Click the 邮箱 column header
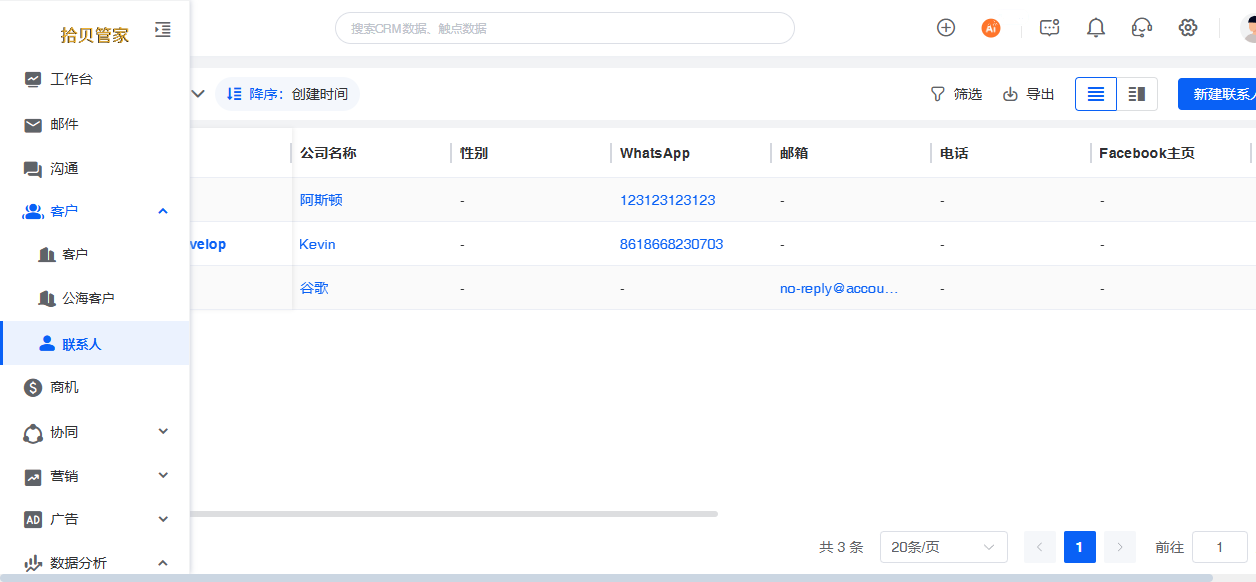Viewport: 1256px width, 582px height. click(x=794, y=153)
